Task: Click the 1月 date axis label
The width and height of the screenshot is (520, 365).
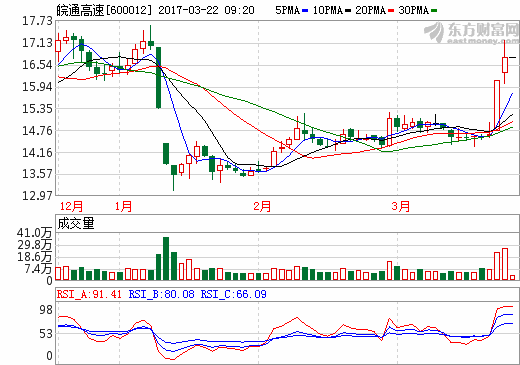Action: pyautogui.click(x=123, y=206)
